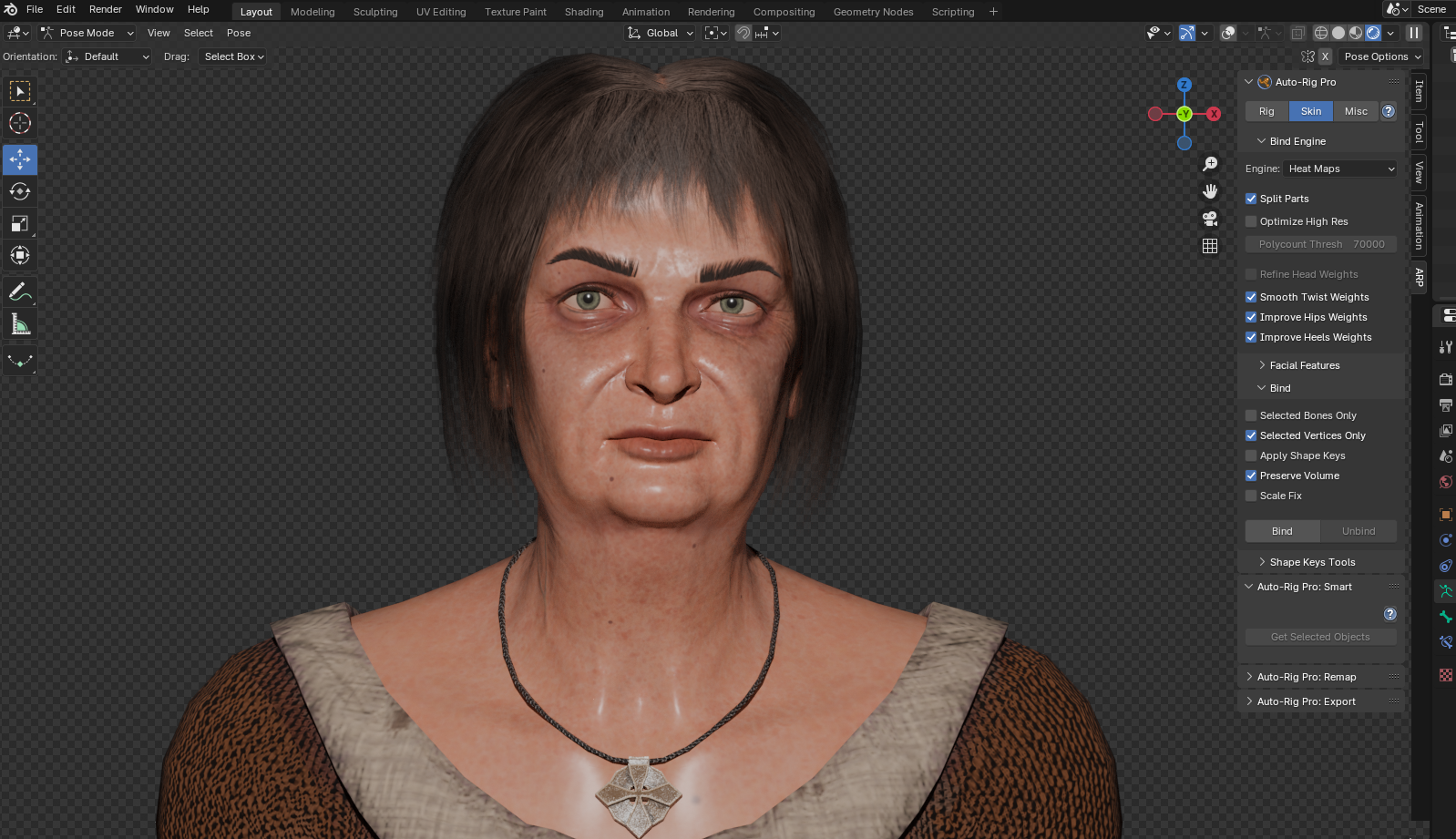Enable Selected Bones Only checkbox
The width and height of the screenshot is (1456, 839).
(x=1251, y=415)
